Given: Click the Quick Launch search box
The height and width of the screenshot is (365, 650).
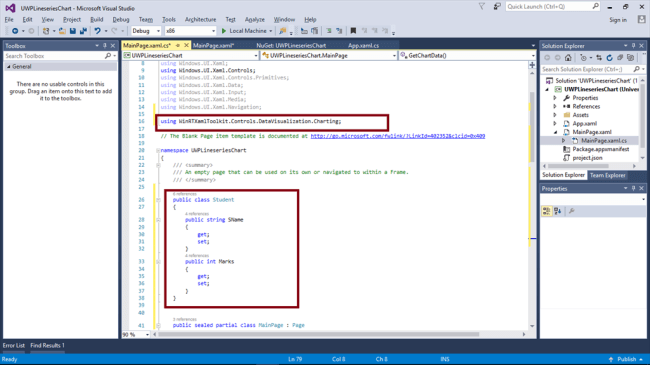Looking at the screenshot, I should (553, 7).
